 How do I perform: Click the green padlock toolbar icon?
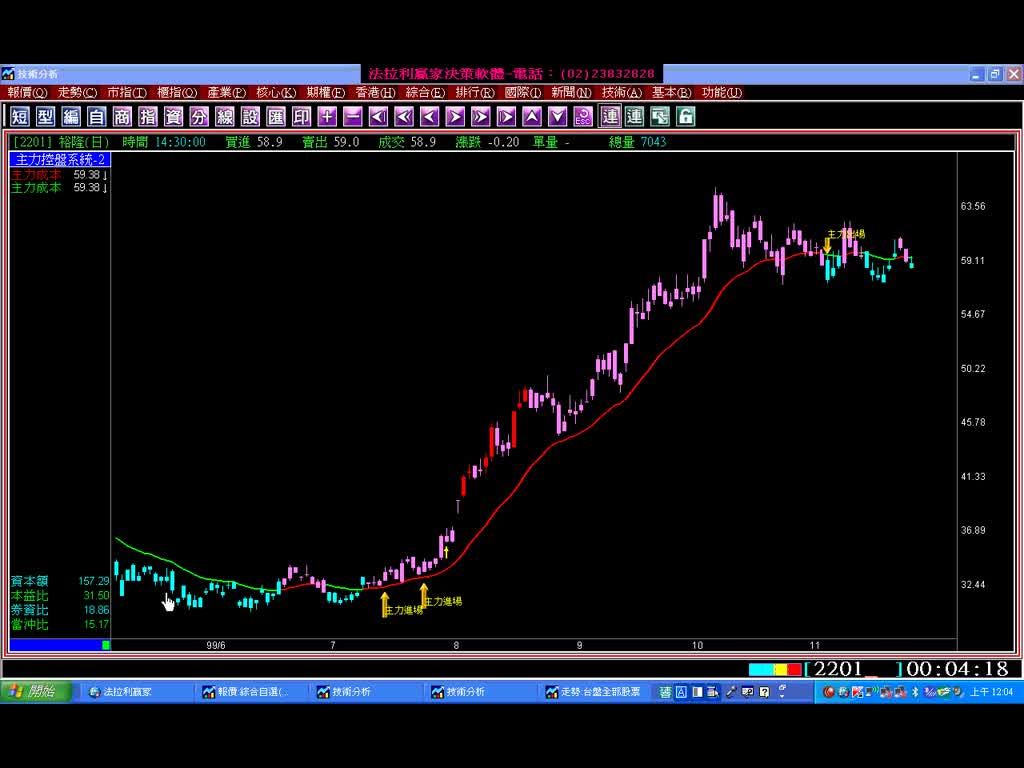[x=686, y=117]
